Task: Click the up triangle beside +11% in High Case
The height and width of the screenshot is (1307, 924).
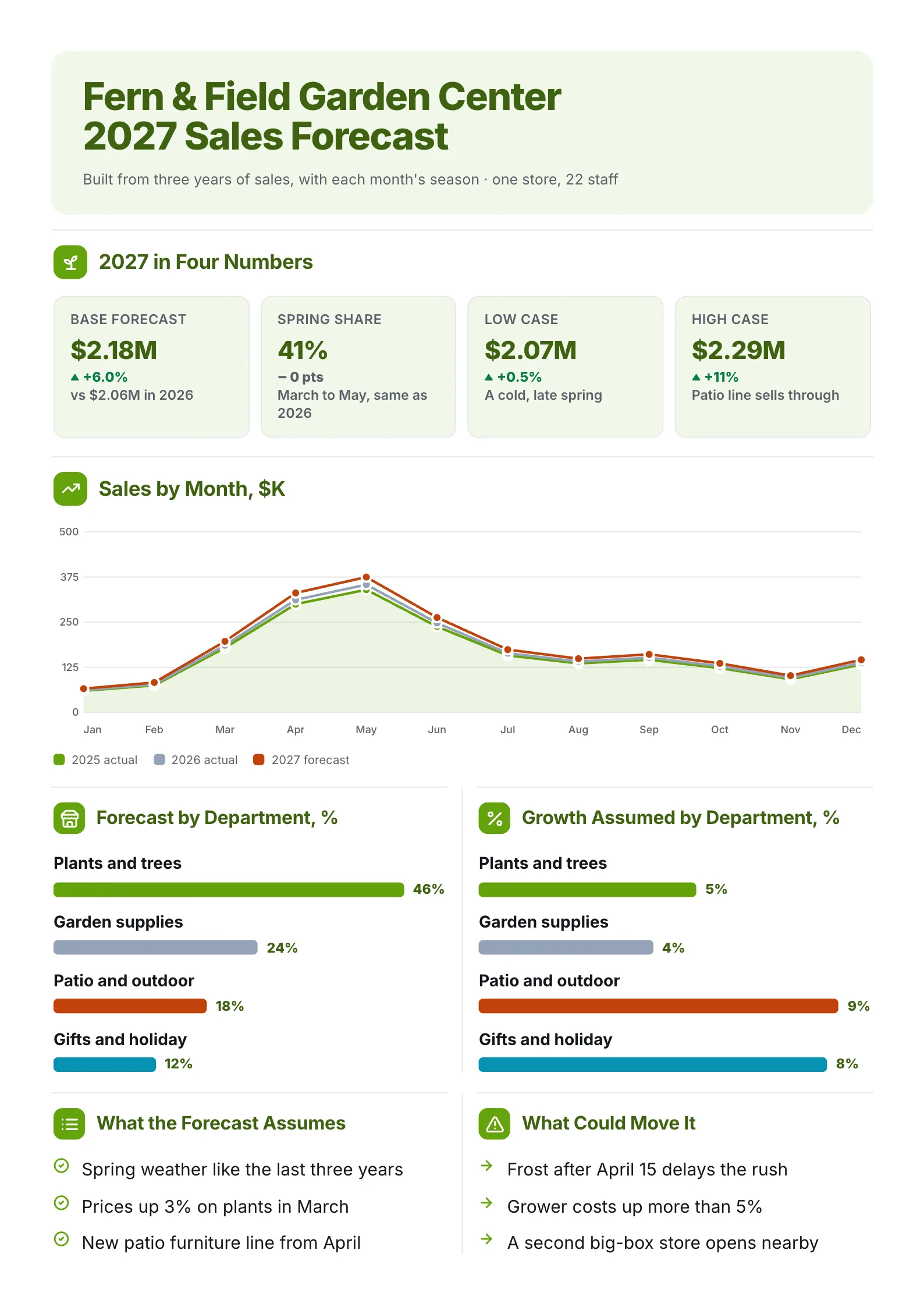Action: (x=696, y=377)
